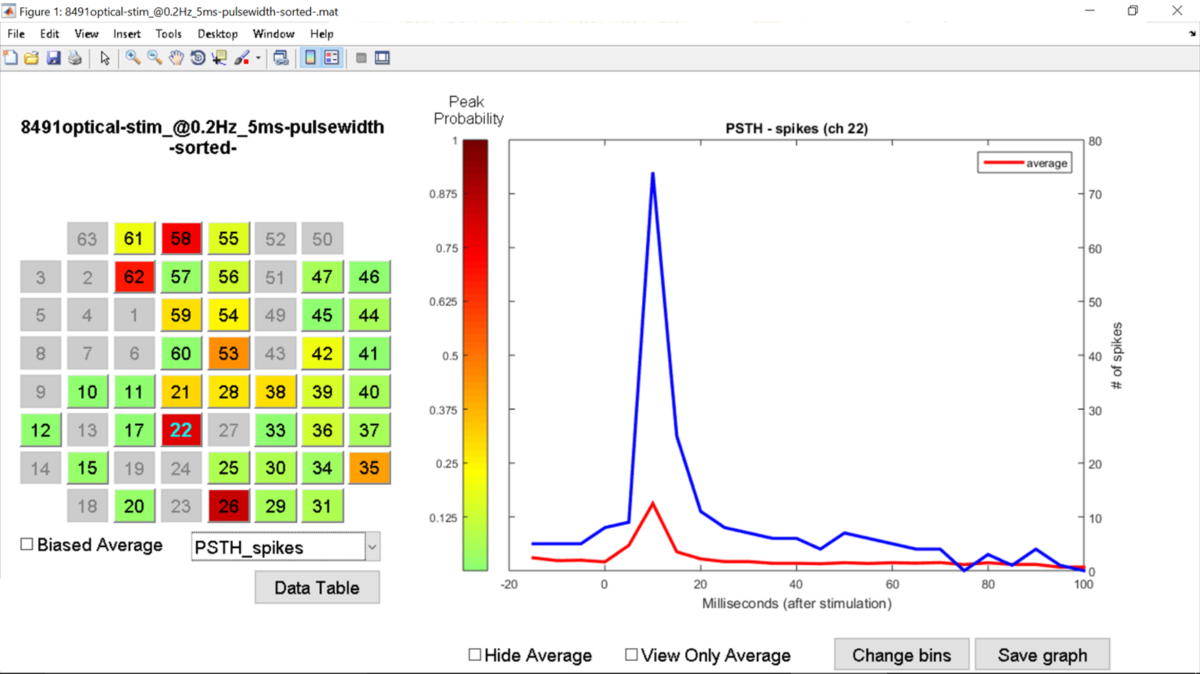Viewport: 1200px width, 674px height.
Task: Click the average legend entry
Action: 1025,163
